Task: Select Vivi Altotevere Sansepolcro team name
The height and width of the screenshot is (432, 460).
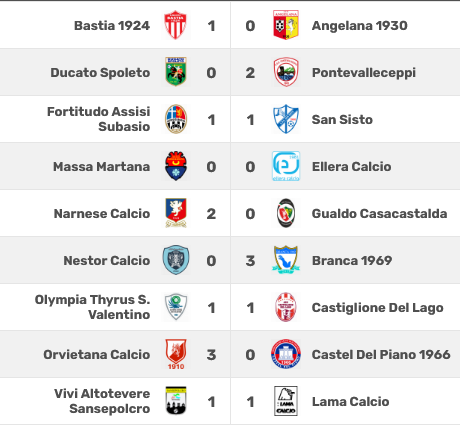Action: coord(102,401)
